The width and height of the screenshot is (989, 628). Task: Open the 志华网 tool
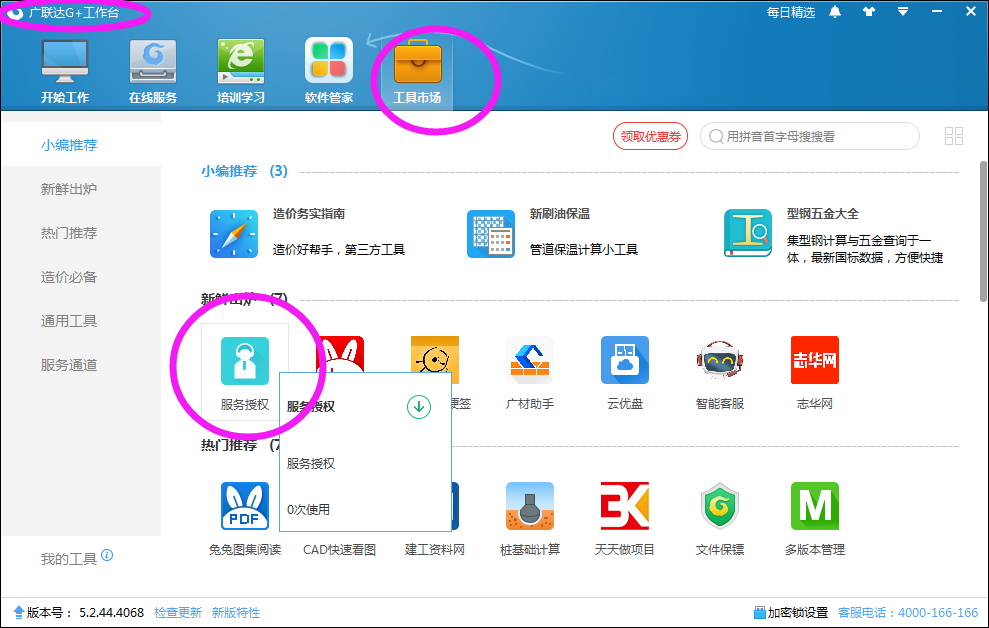[x=815, y=361]
